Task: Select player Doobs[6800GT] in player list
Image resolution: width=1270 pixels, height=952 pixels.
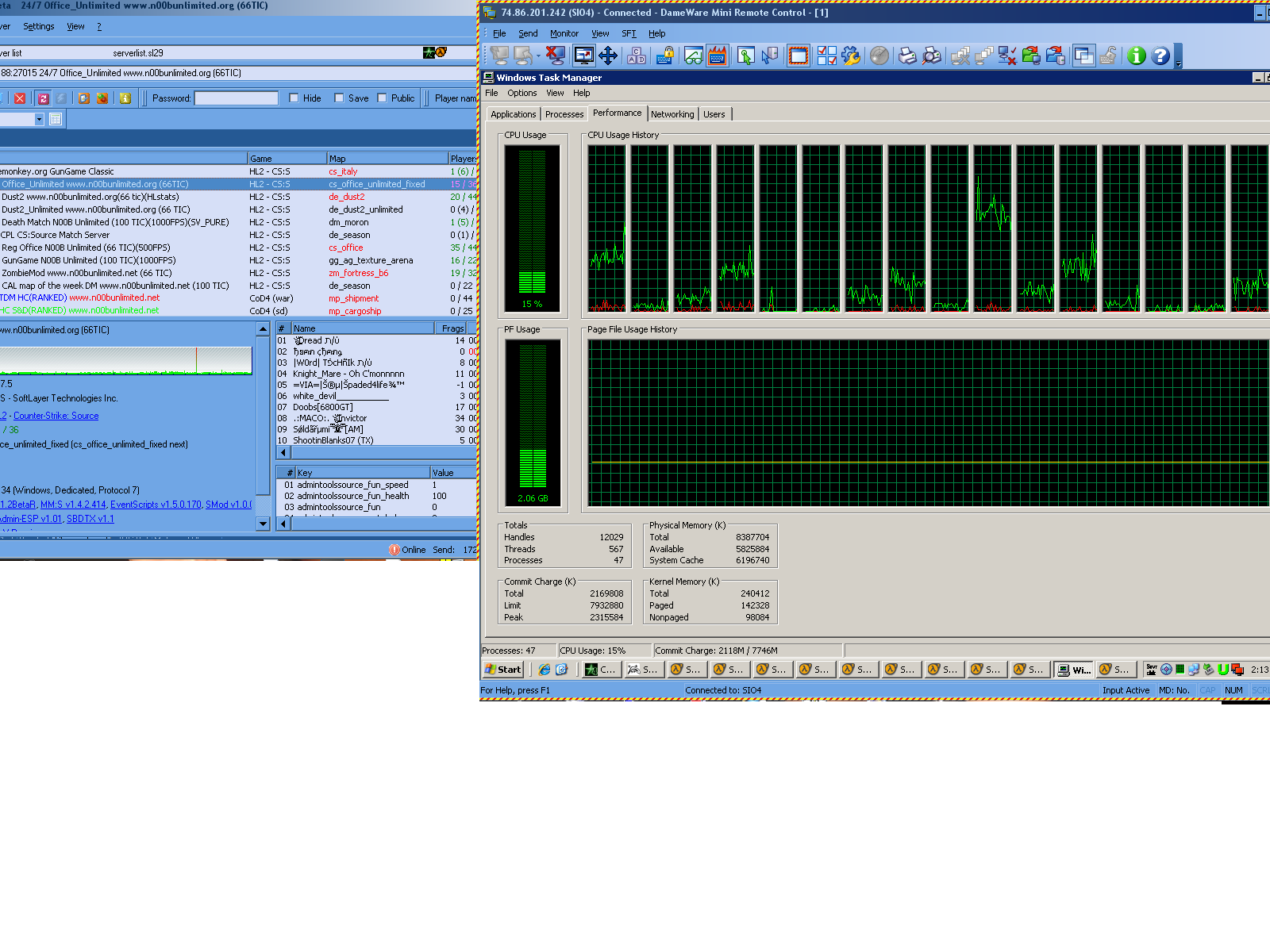Action: pyautogui.click(x=376, y=407)
